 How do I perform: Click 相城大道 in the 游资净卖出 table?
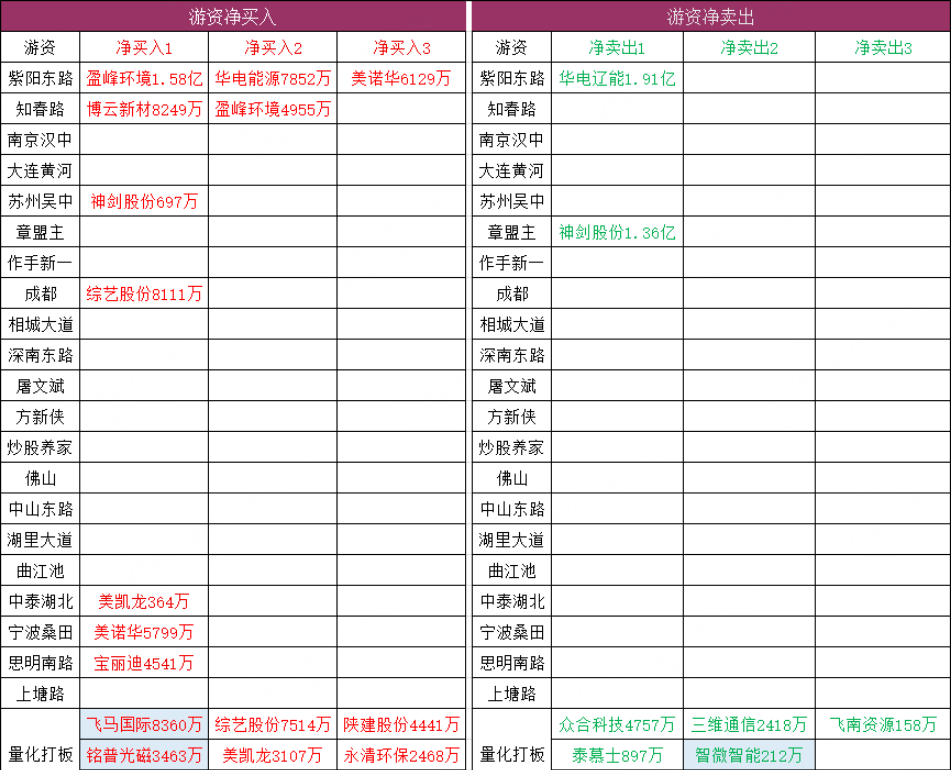pyautogui.click(x=512, y=325)
